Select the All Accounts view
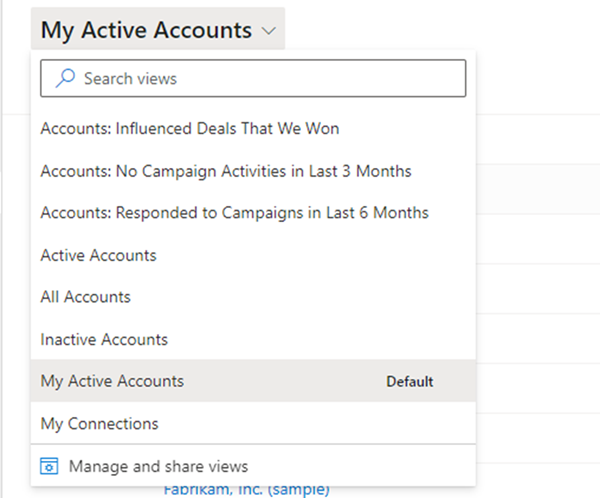The width and height of the screenshot is (600, 498). [x=85, y=297]
